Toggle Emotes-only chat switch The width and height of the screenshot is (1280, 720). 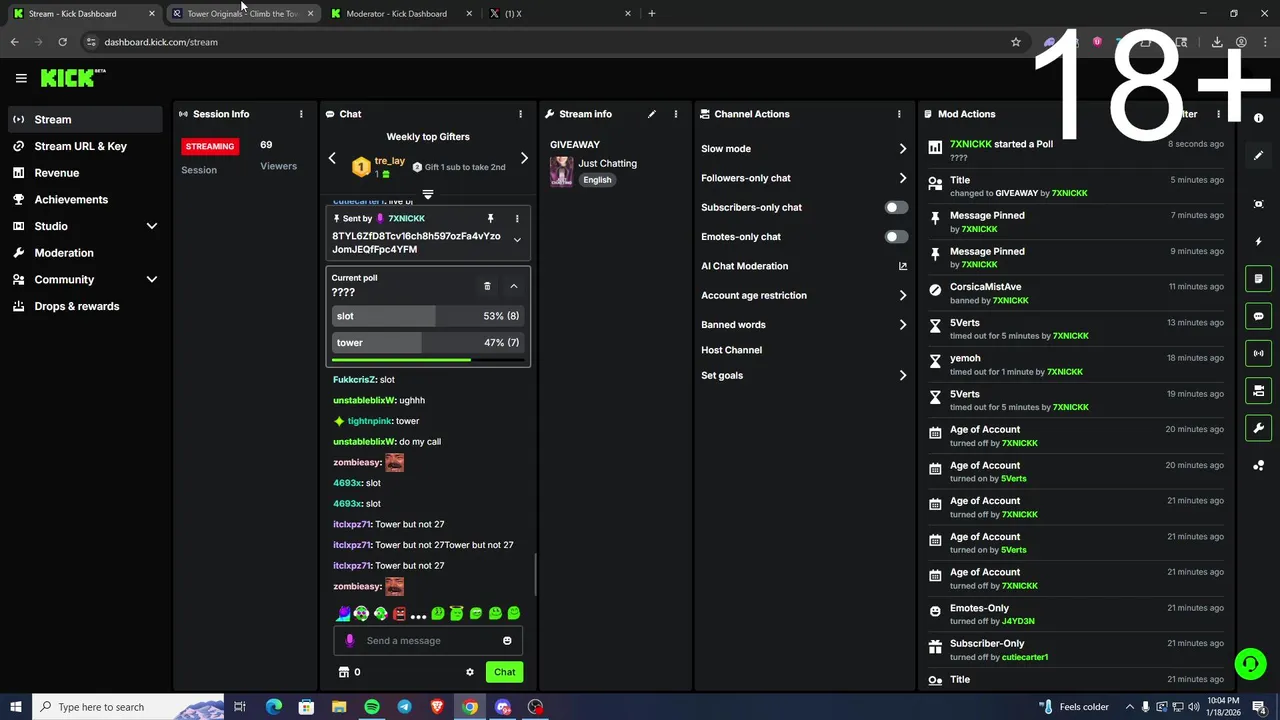pos(896,237)
